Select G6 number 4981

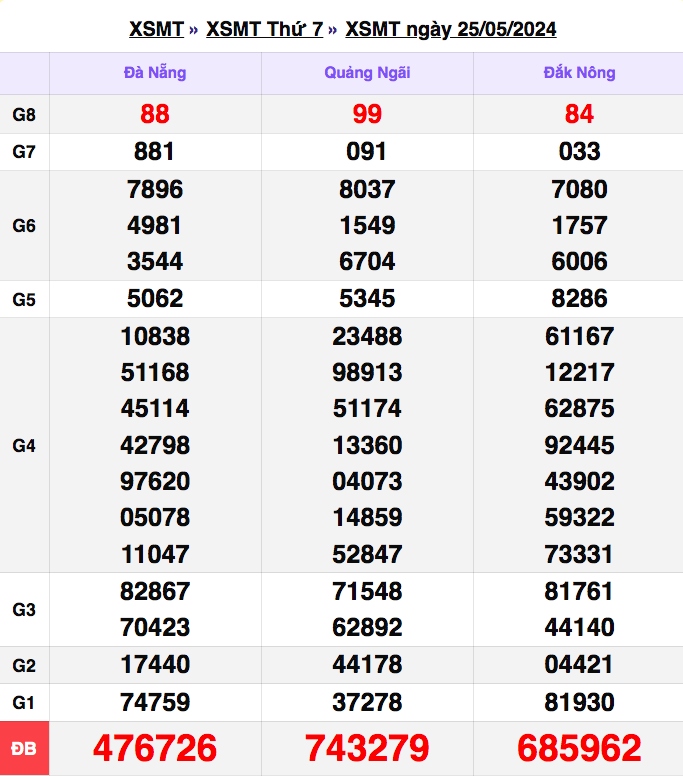coord(154,226)
